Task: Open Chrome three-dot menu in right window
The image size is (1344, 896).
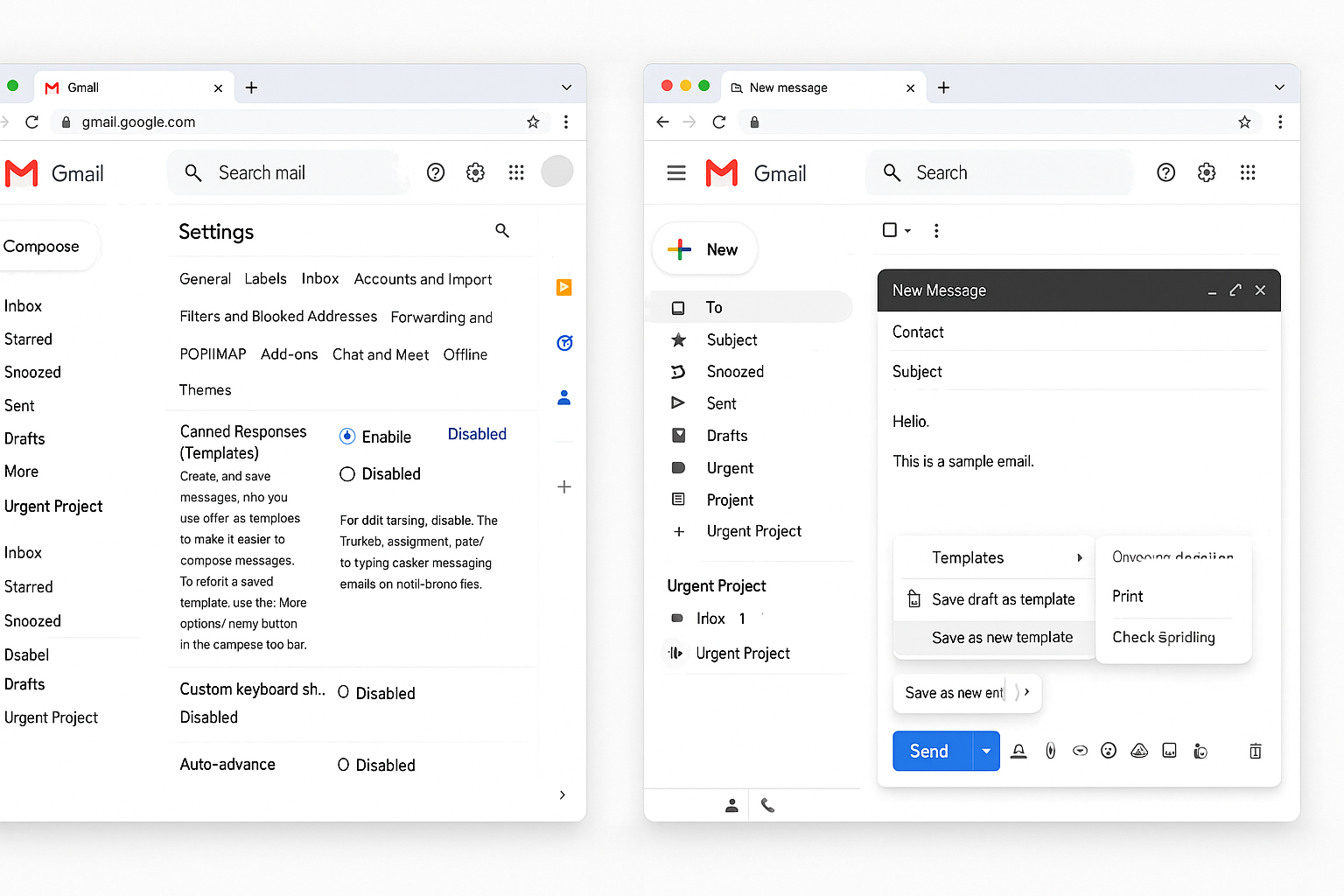Action: (1280, 122)
